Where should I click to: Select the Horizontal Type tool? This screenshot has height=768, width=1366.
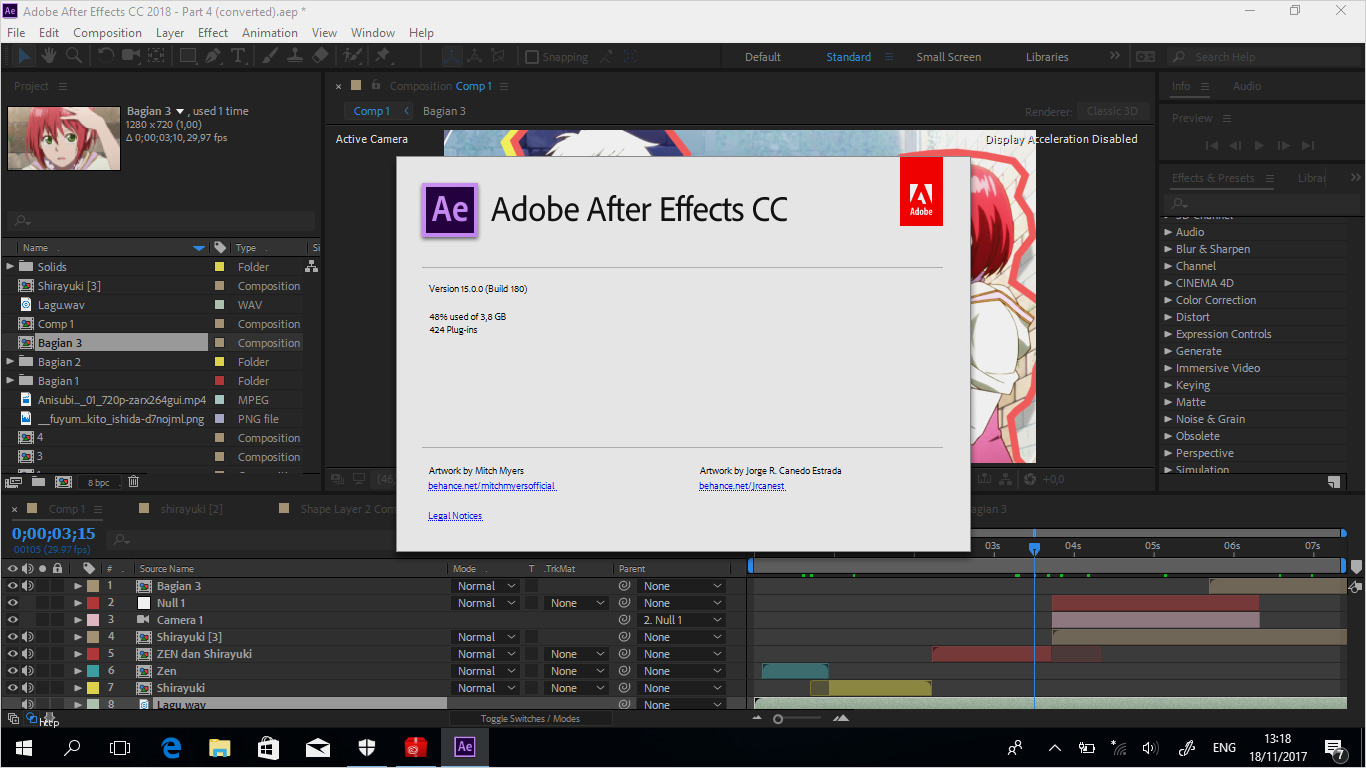(237, 57)
